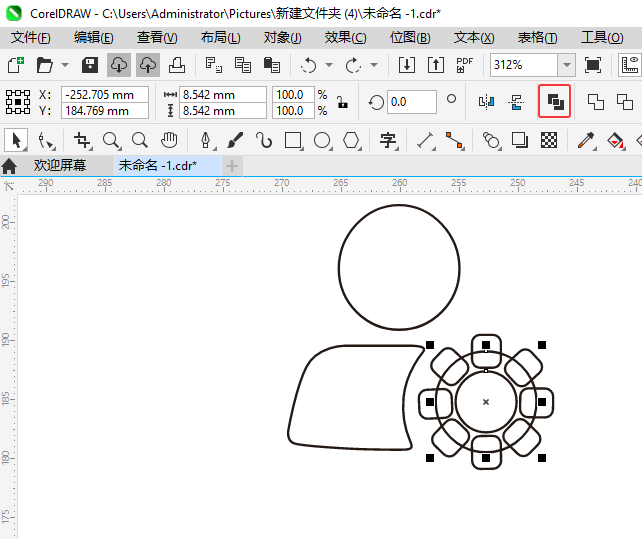Expand the Open file dropdown arrow
The image size is (642, 539).
[x=66, y=66]
